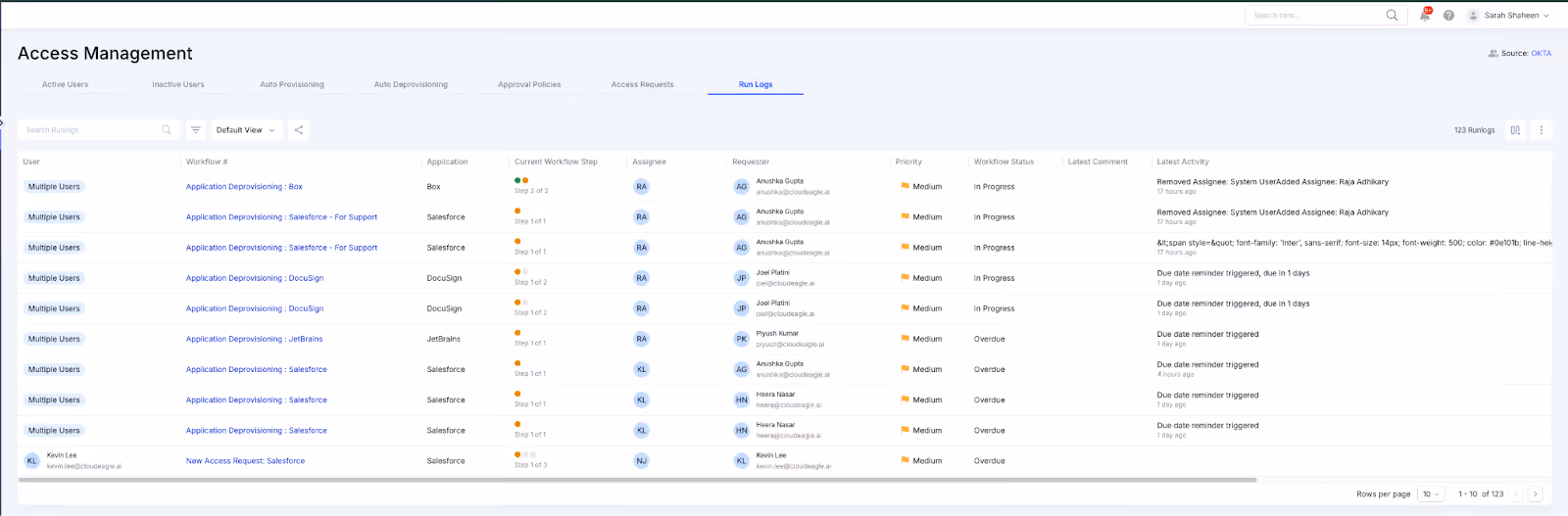The image size is (1568, 516).
Task: Go to the next page of runlogs
Action: tap(1536, 494)
